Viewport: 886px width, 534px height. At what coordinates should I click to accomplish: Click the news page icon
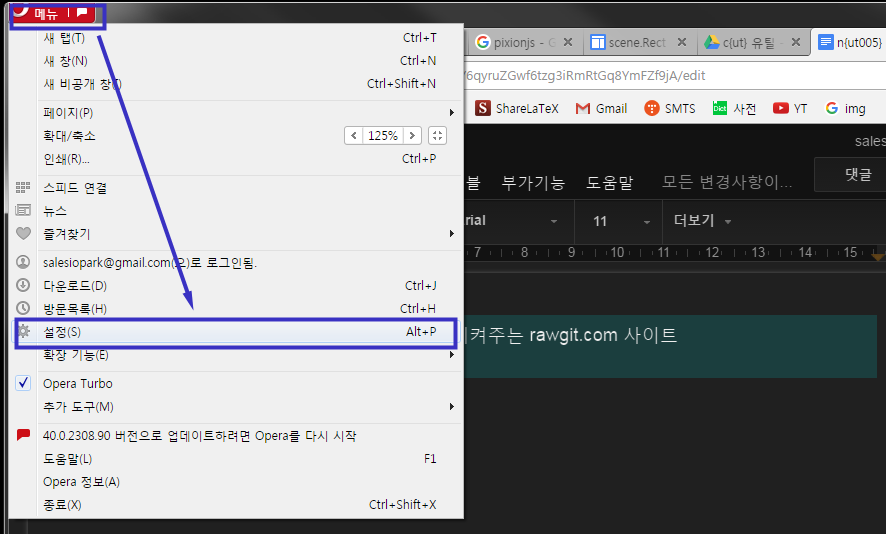point(23,210)
